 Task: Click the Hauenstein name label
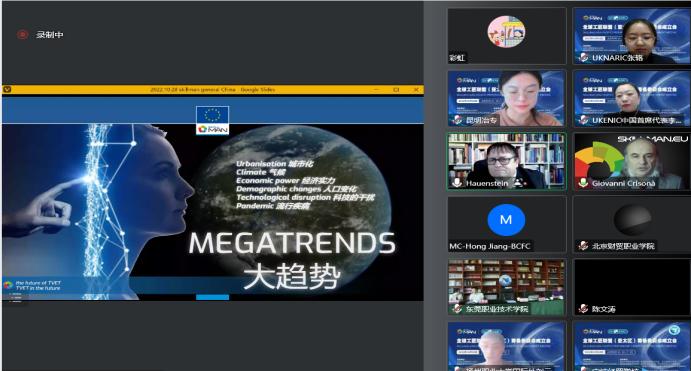tap(487, 183)
